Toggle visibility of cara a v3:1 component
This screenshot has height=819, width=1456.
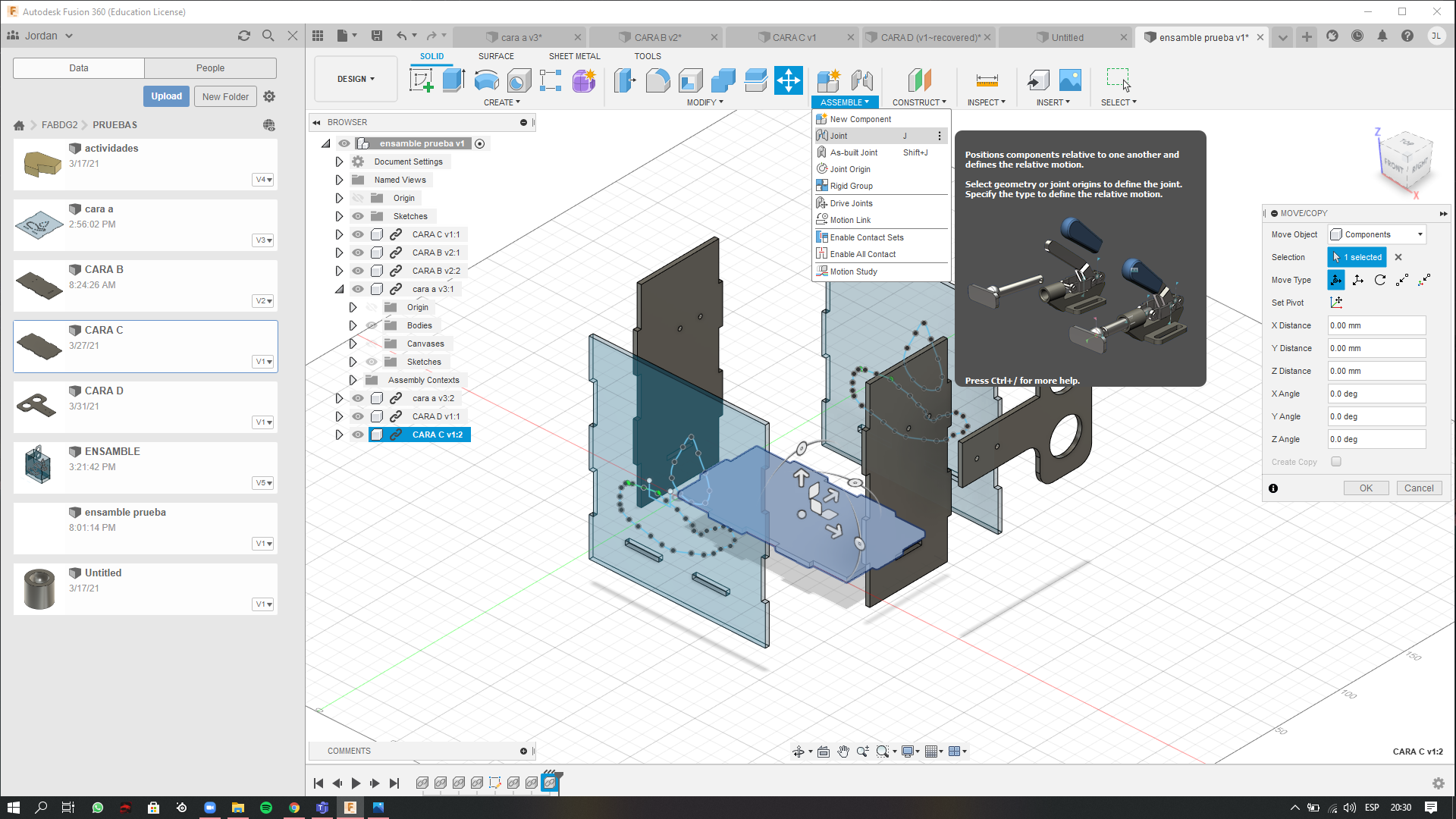(357, 289)
